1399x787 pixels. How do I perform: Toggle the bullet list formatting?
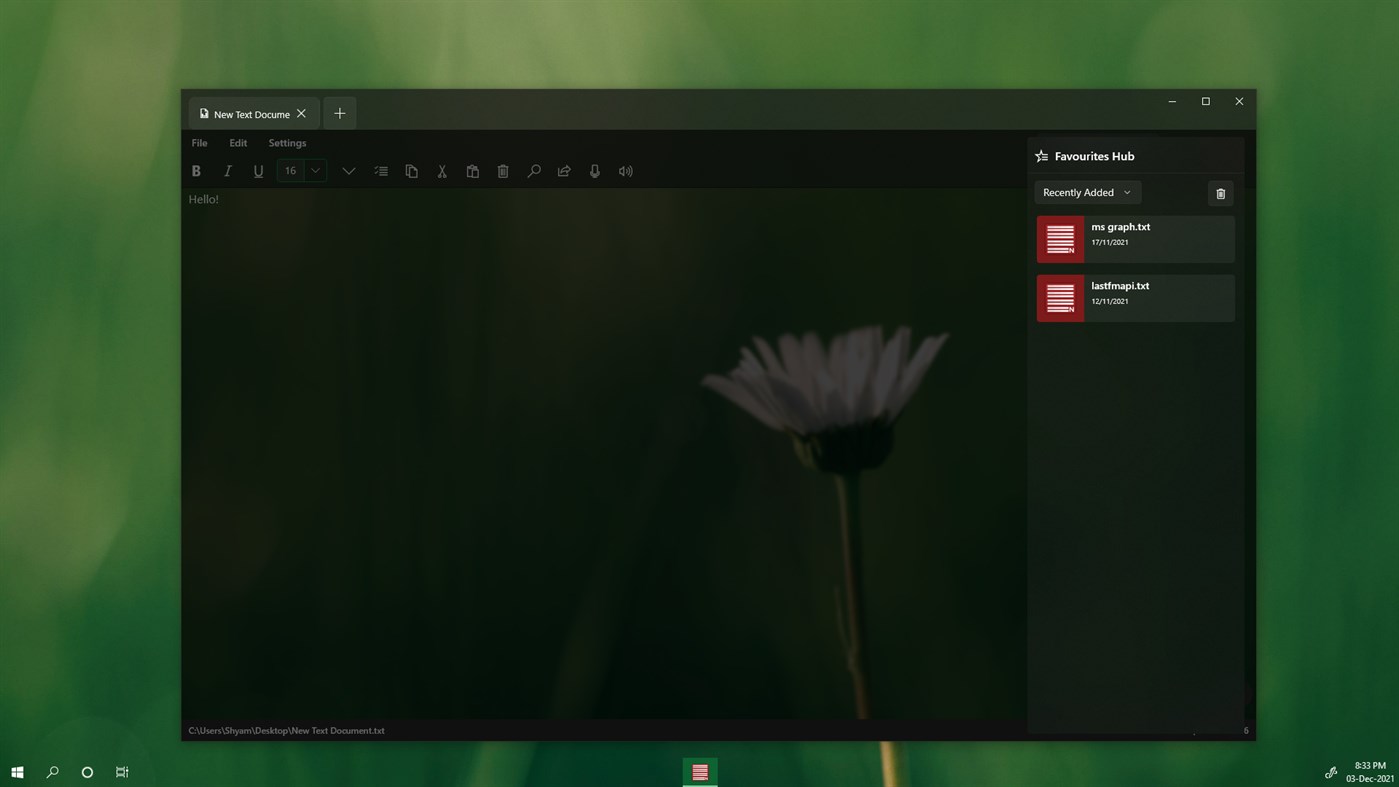tap(381, 170)
